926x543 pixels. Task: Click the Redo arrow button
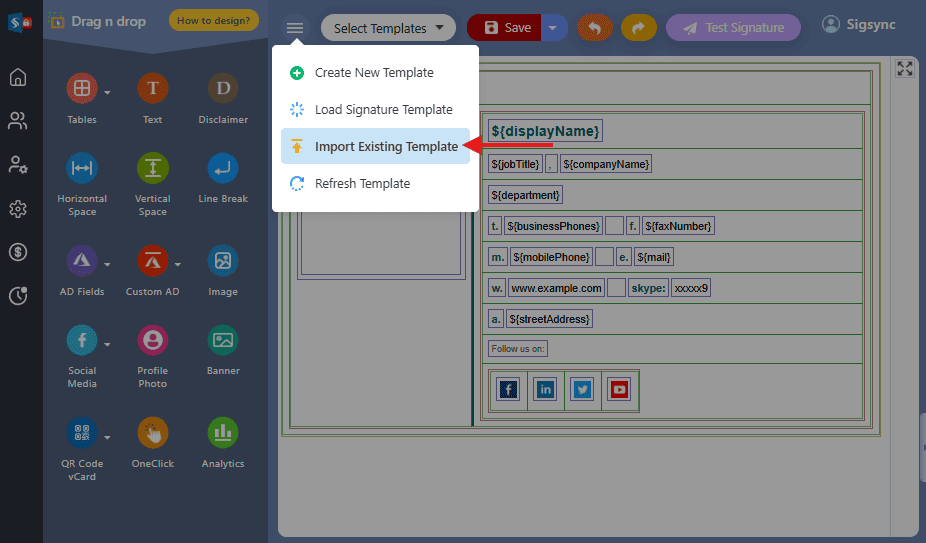pyautogui.click(x=638, y=28)
